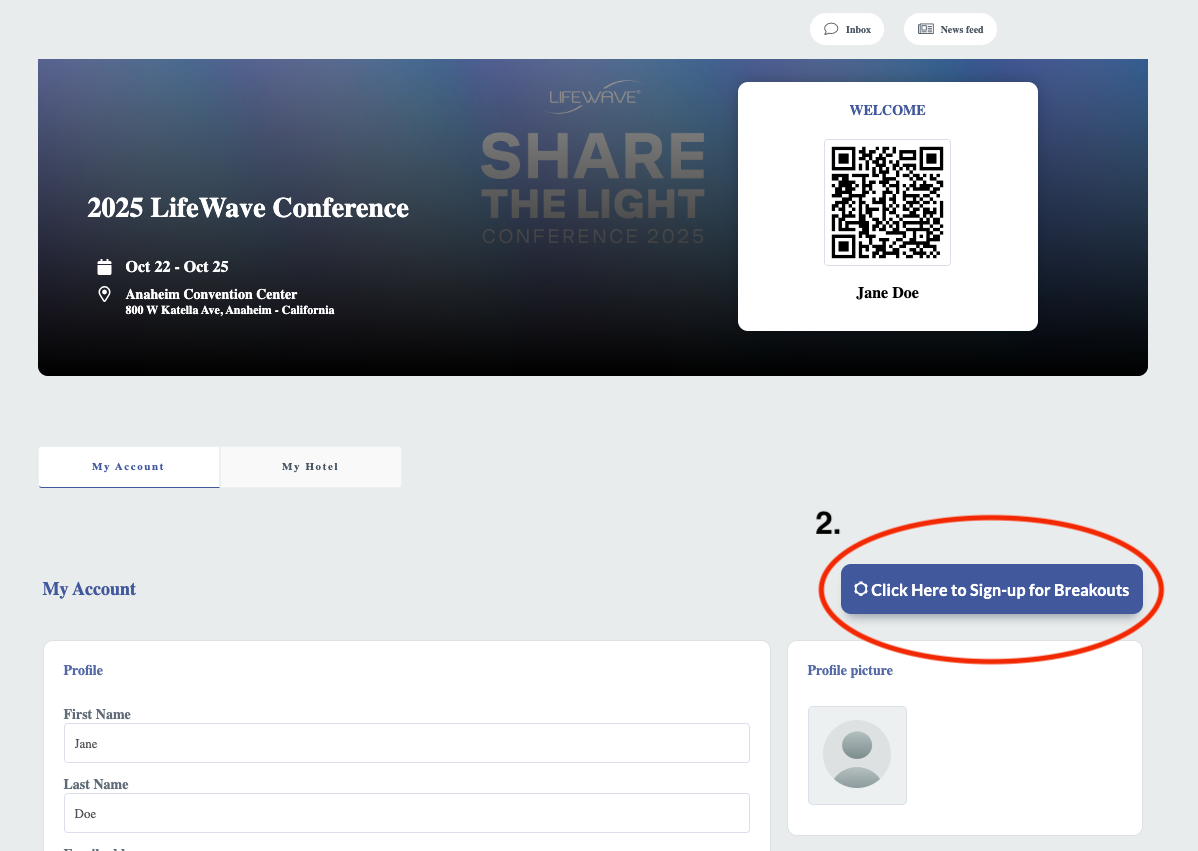Click the location pin icon by venue

tap(104, 294)
